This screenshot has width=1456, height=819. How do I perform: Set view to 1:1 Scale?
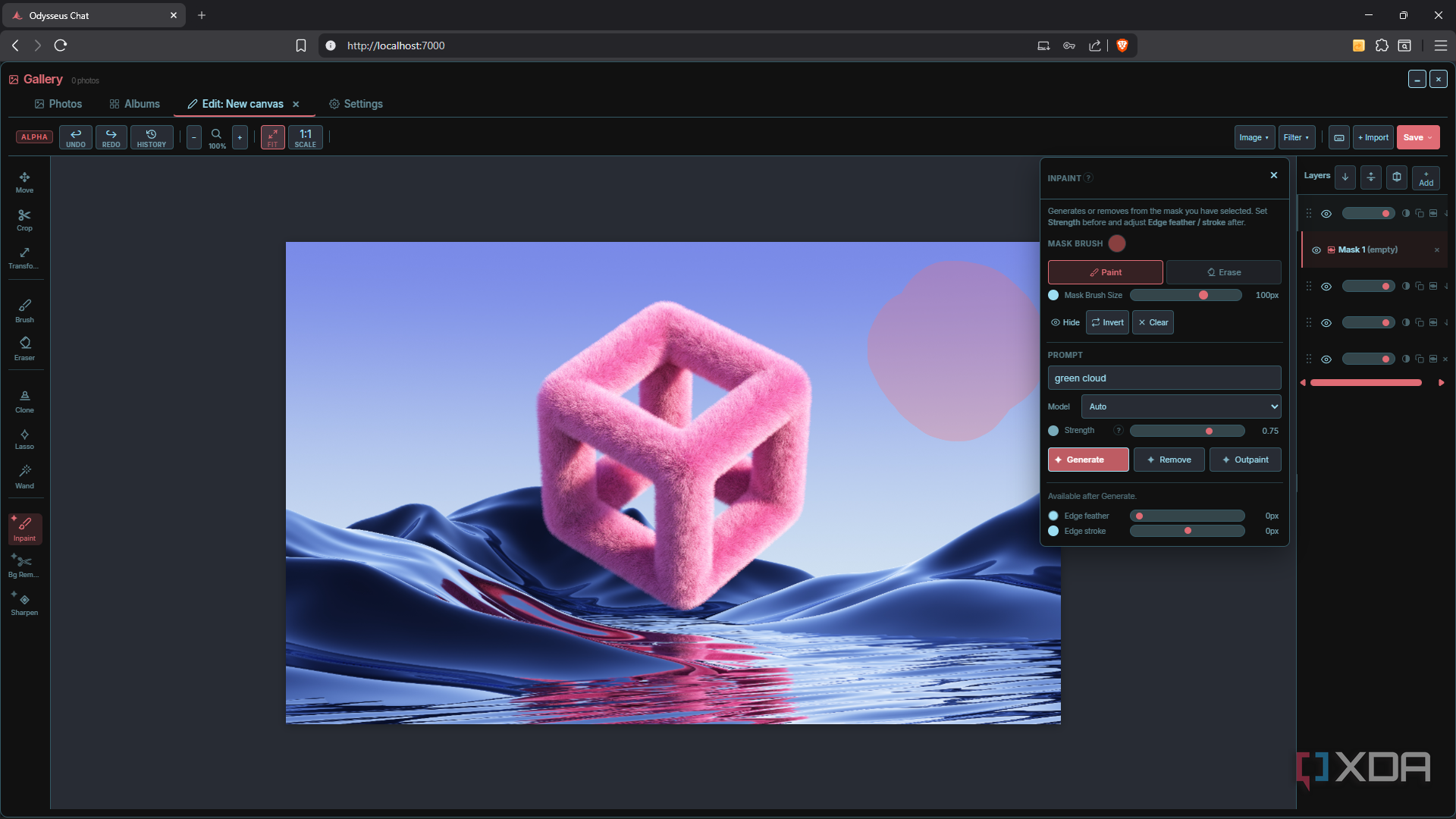coord(306,137)
